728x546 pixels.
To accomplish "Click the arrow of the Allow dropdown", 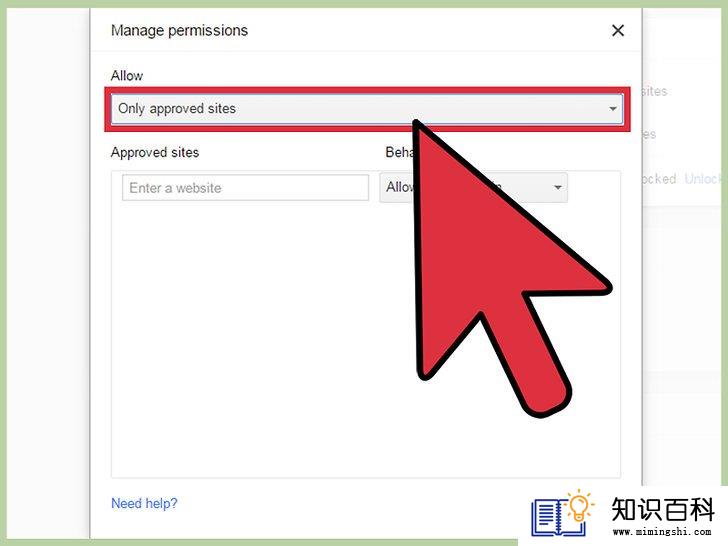I will point(613,109).
